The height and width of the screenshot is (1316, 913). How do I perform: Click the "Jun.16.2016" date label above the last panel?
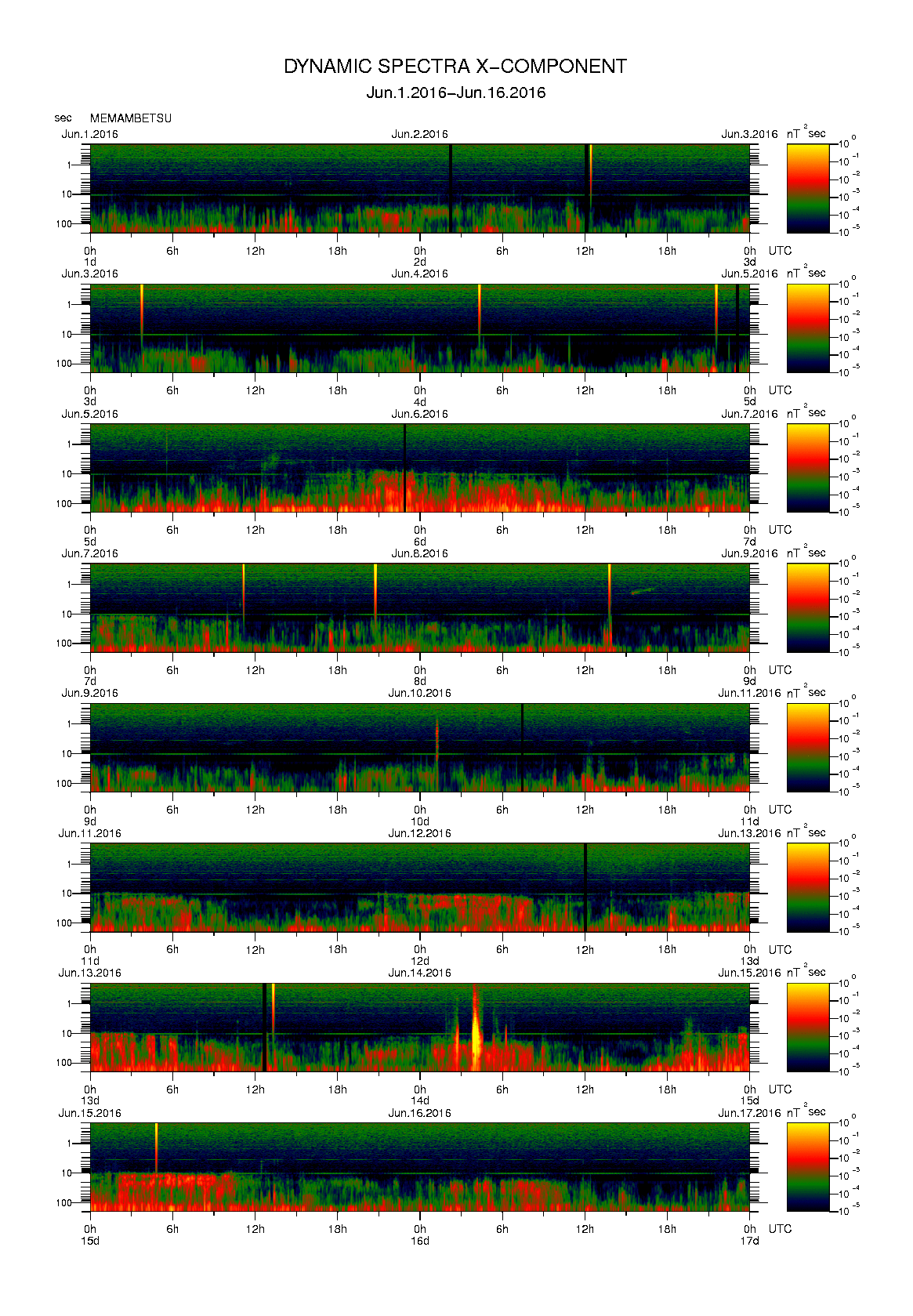(x=420, y=1113)
